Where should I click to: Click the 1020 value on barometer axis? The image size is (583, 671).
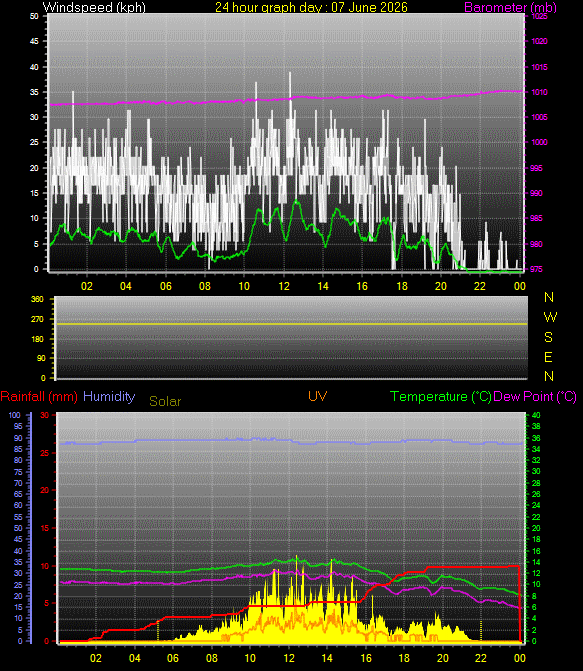(x=539, y=42)
